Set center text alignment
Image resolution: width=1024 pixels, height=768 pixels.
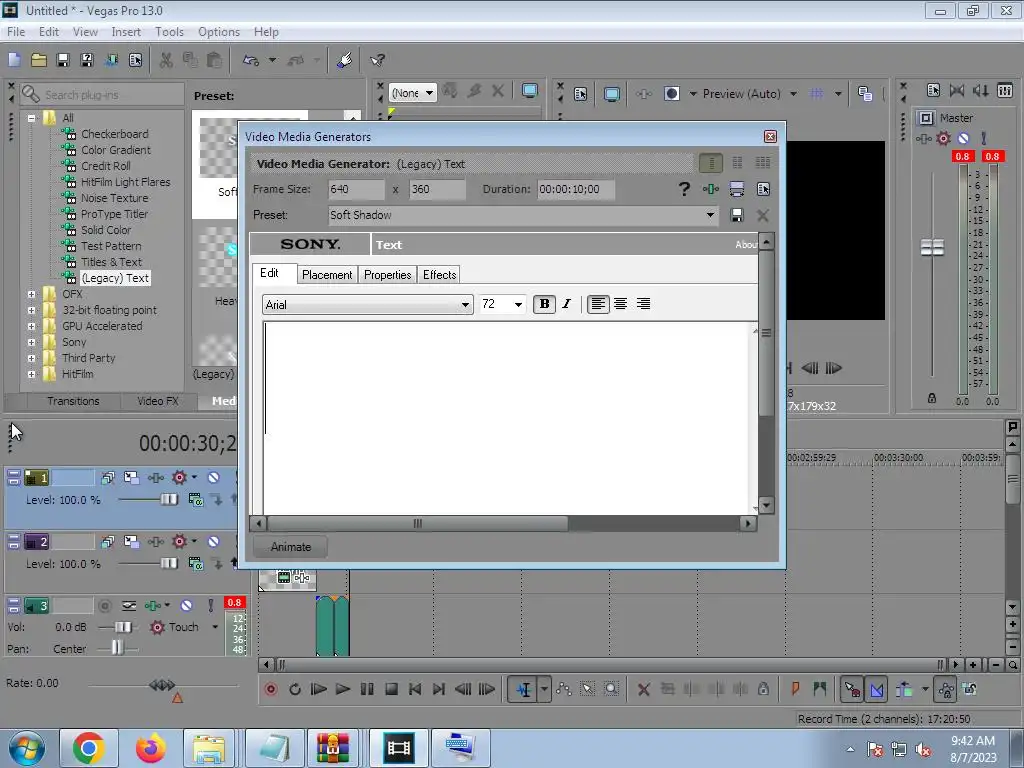tap(620, 304)
